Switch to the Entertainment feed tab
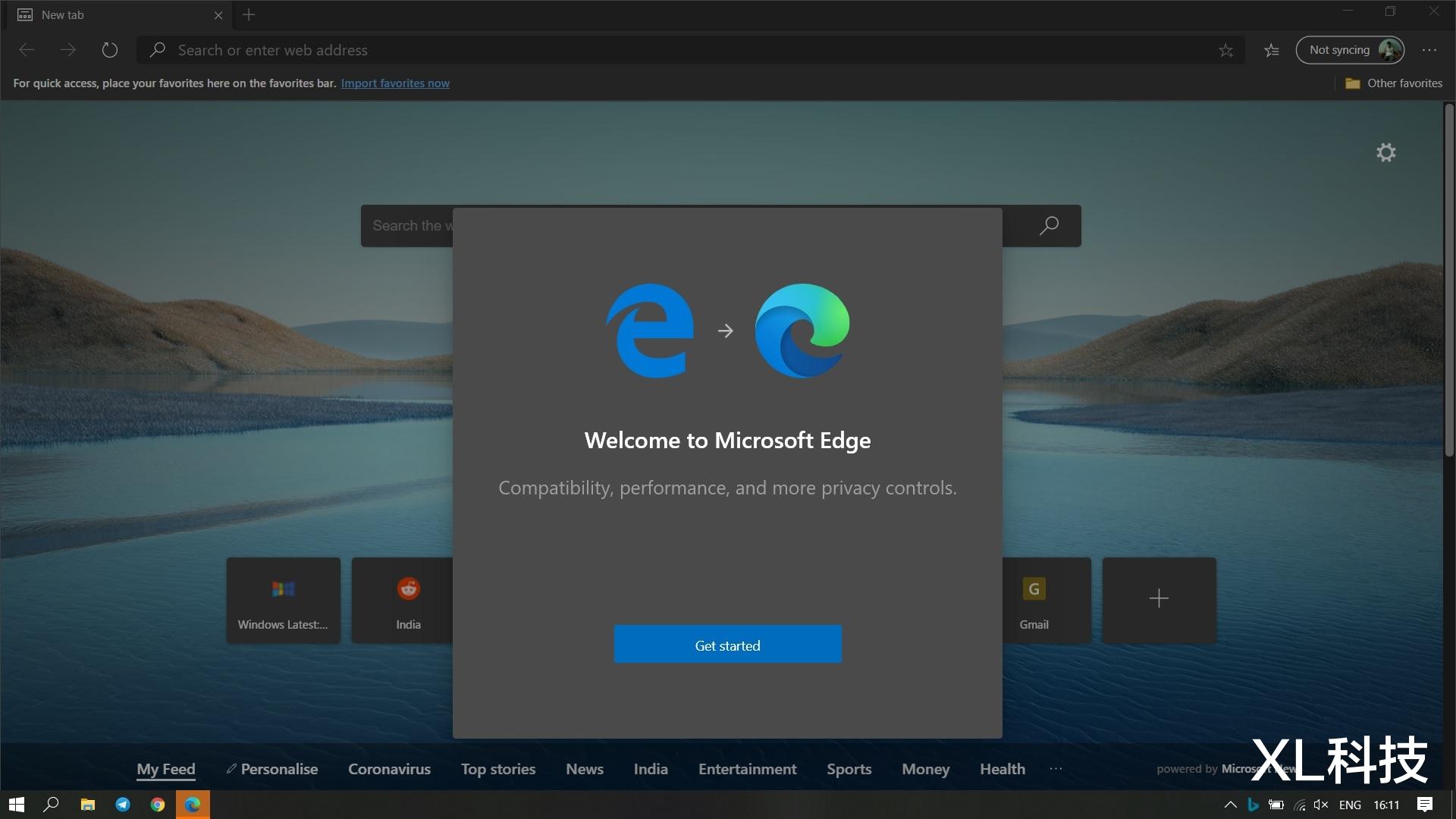The height and width of the screenshot is (819, 1456). (747, 769)
